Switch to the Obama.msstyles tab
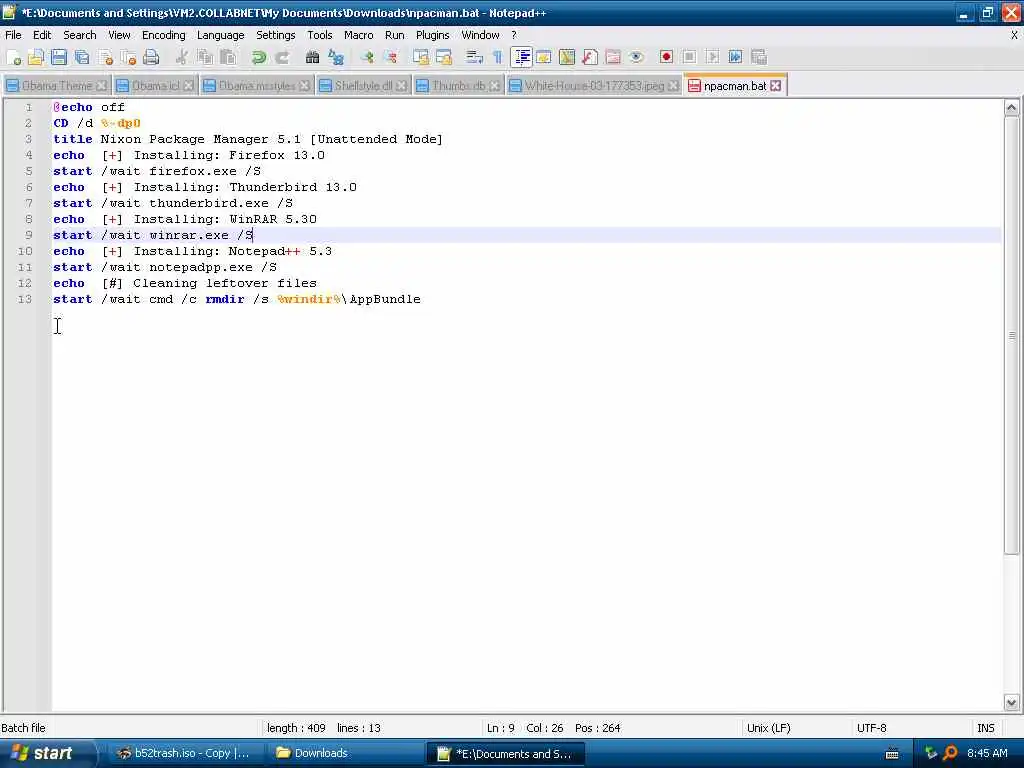This screenshot has width=1024, height=768. pyautogui.click(x=256, y=86)
